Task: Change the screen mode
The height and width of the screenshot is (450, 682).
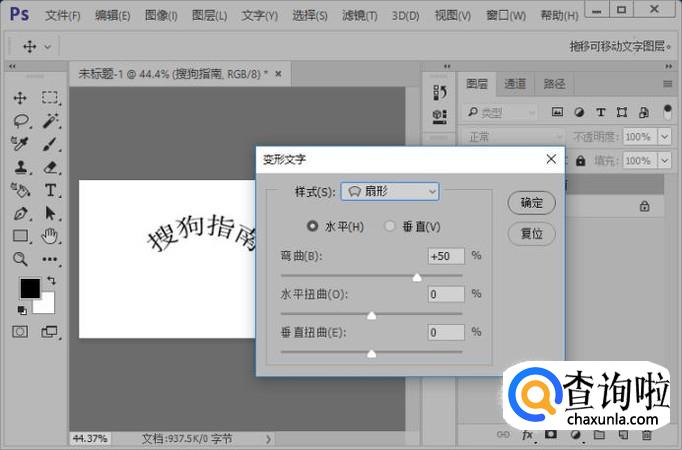Action: (x=49, y=332)
